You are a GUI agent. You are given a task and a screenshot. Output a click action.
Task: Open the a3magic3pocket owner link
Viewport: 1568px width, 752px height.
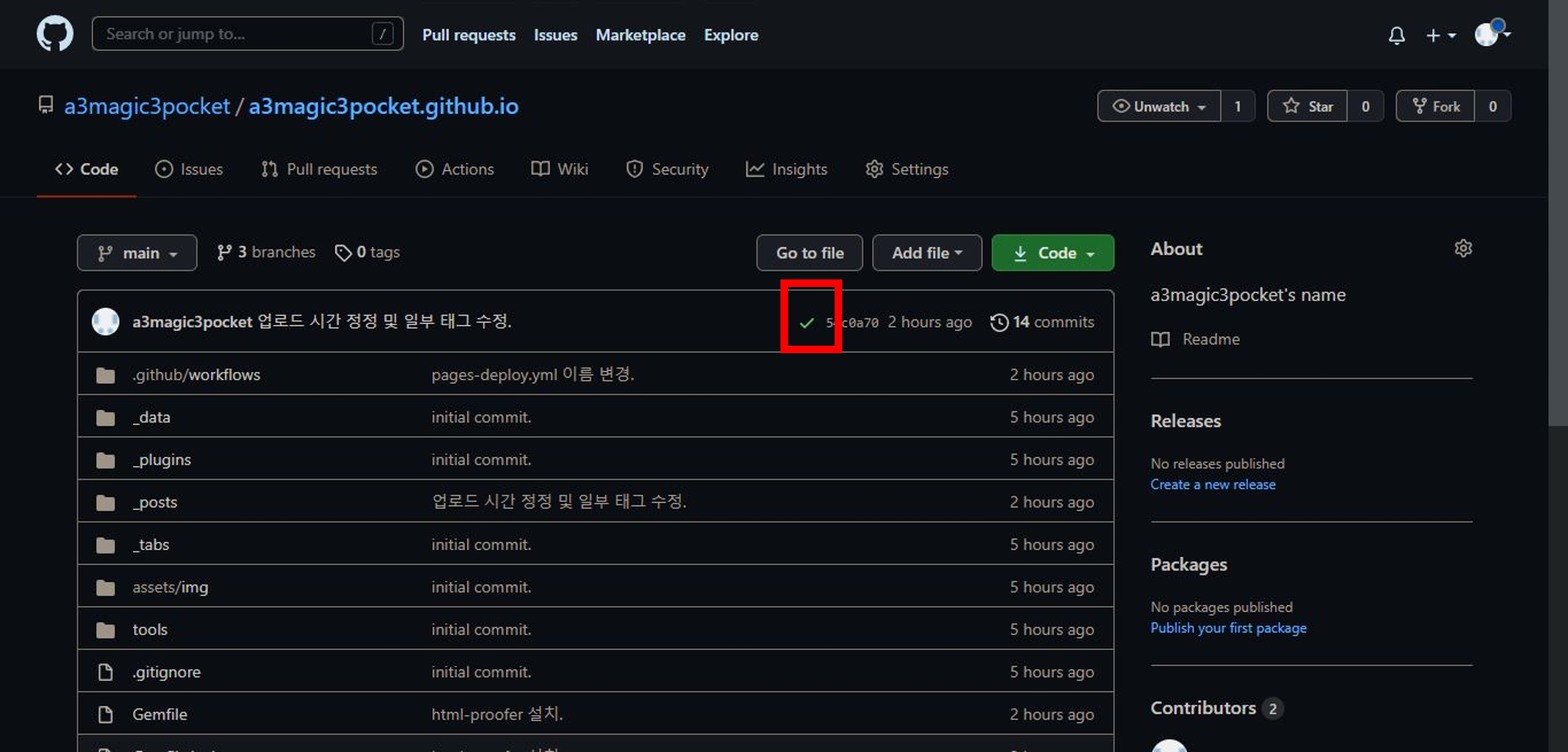click(147, 107)
